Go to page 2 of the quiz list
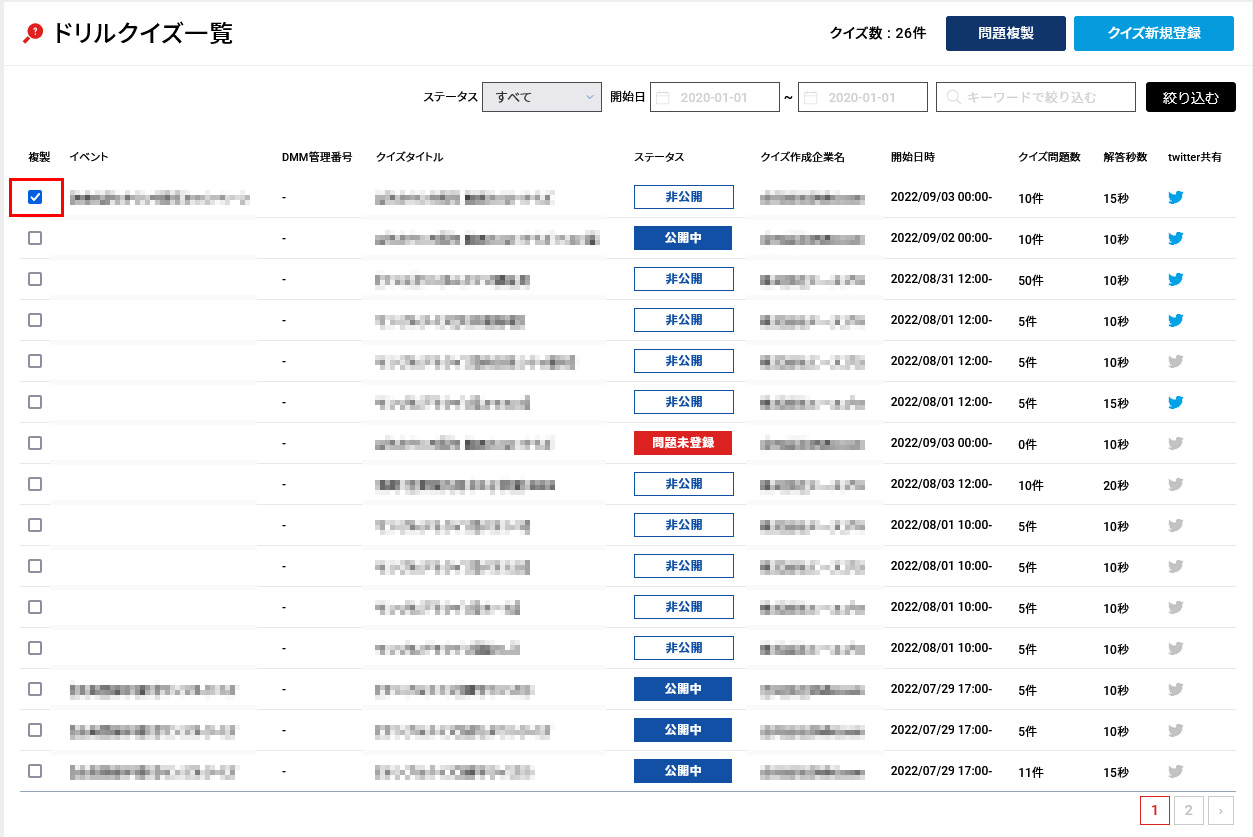Image resolution: width=1253 pixels, height=837 pixels. pyautogui.click(x=1188, y=810)
